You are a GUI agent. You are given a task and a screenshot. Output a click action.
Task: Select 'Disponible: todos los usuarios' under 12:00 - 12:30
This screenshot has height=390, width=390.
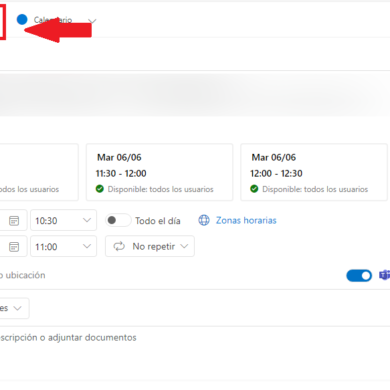[315, 189]
